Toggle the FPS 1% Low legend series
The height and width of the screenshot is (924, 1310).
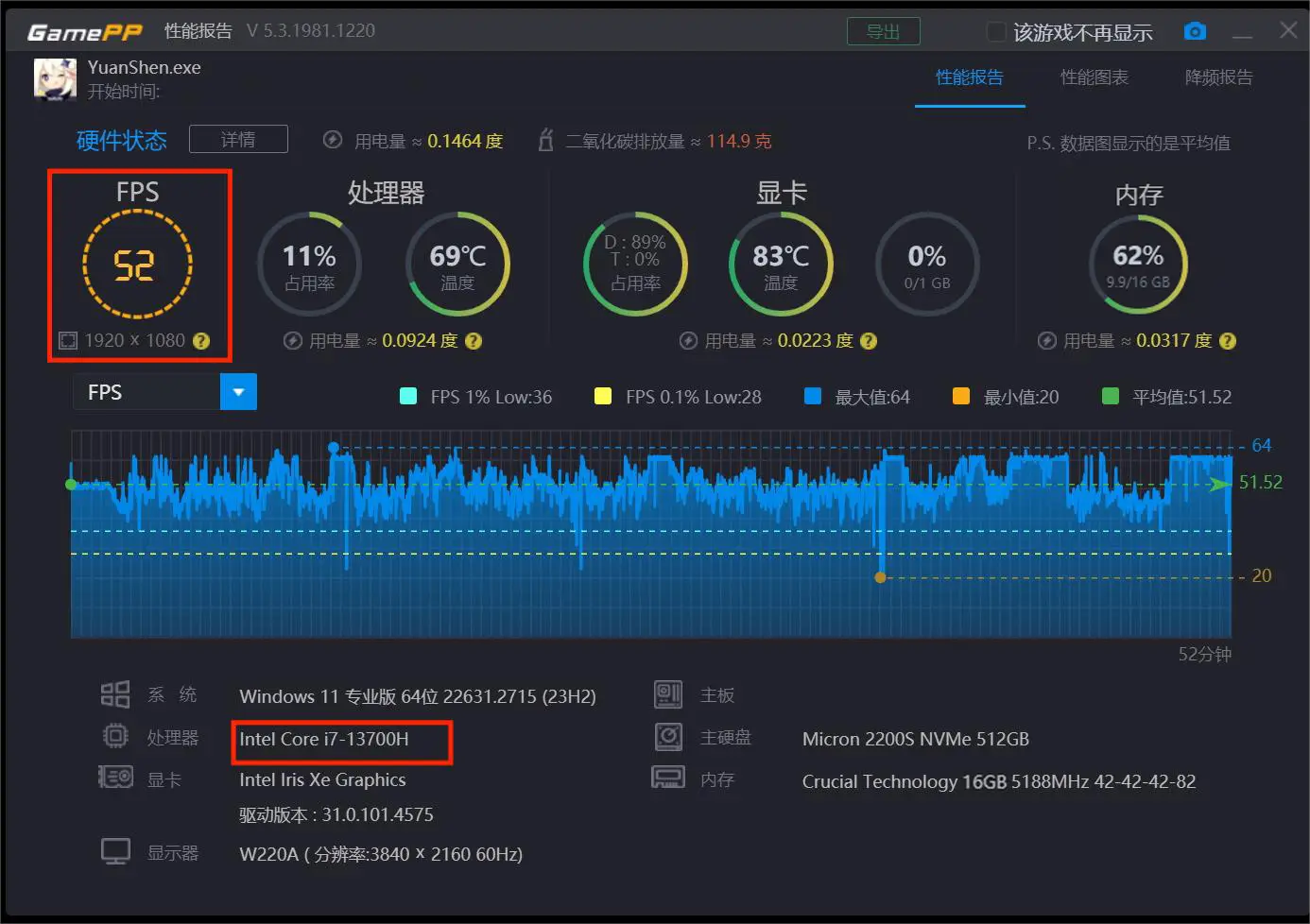(408, 397)
